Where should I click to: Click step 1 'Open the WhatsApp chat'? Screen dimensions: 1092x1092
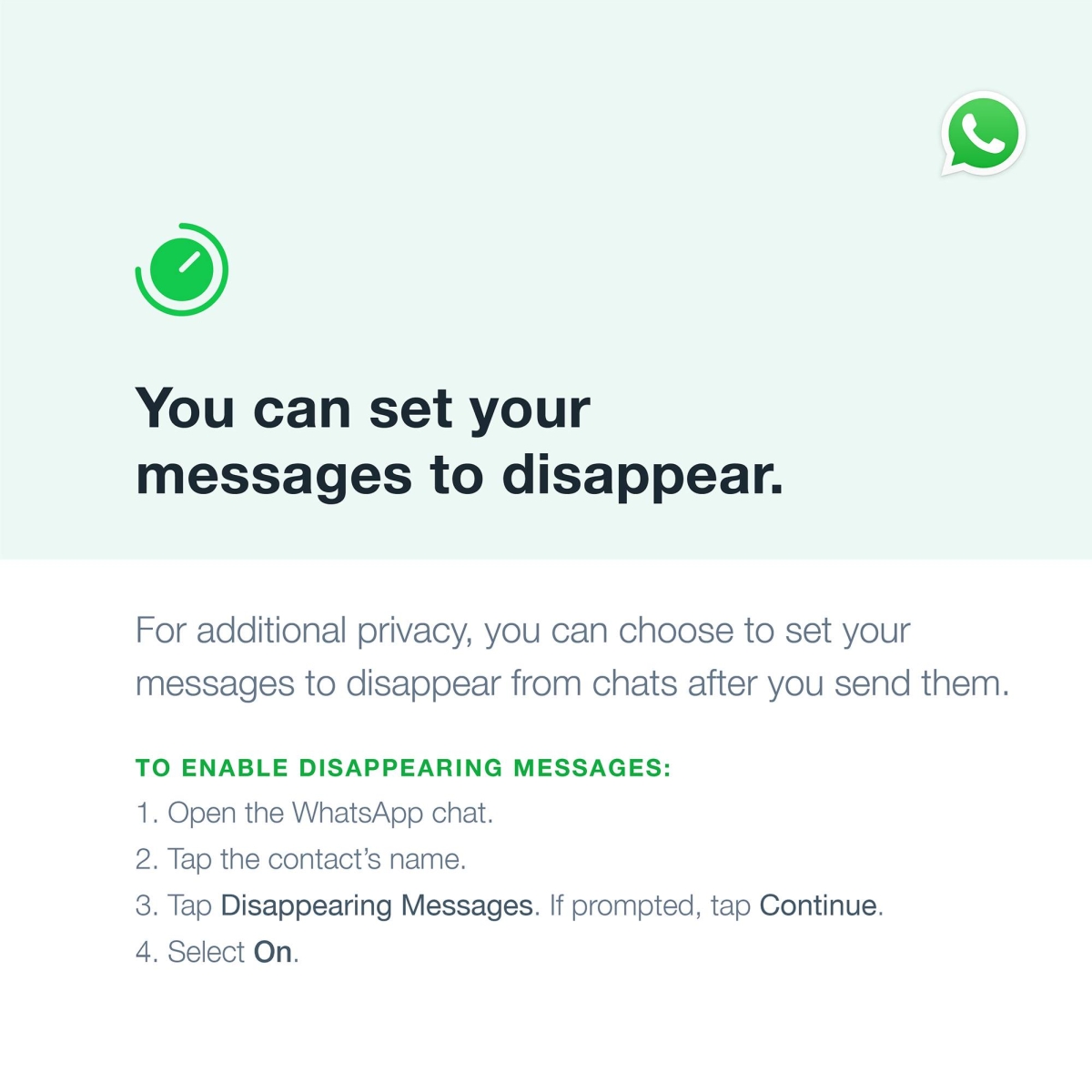(315, 813)
